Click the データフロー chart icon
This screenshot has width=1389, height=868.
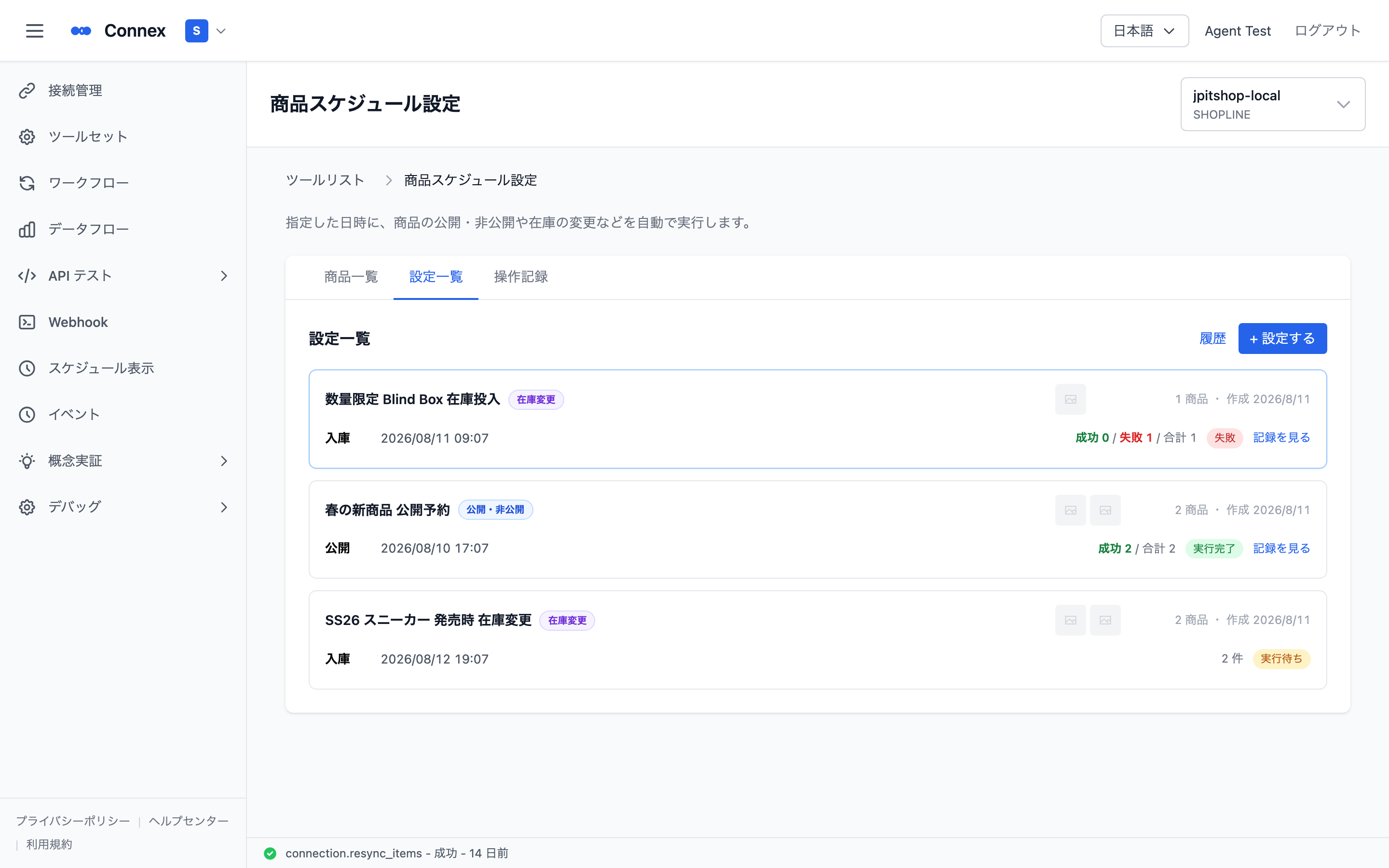click(x=27, y=230)
